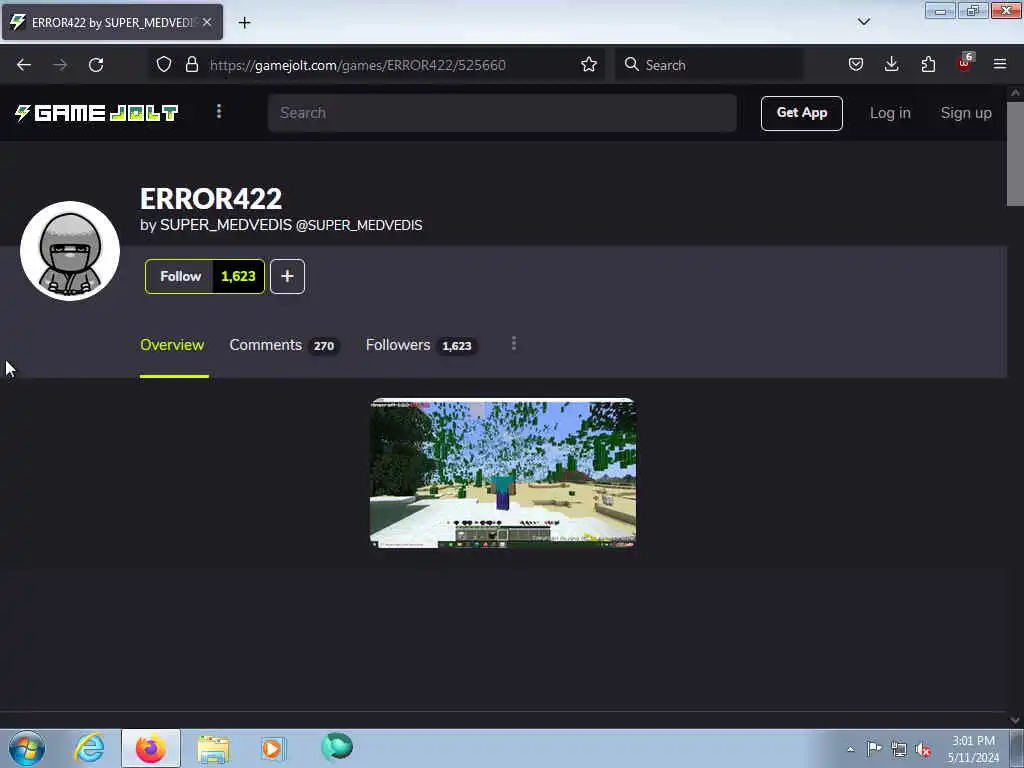The height and width of the screenshot is (768, 1024).
Task: Follow the ERROR422 game
Action: [x=180, y=276]
